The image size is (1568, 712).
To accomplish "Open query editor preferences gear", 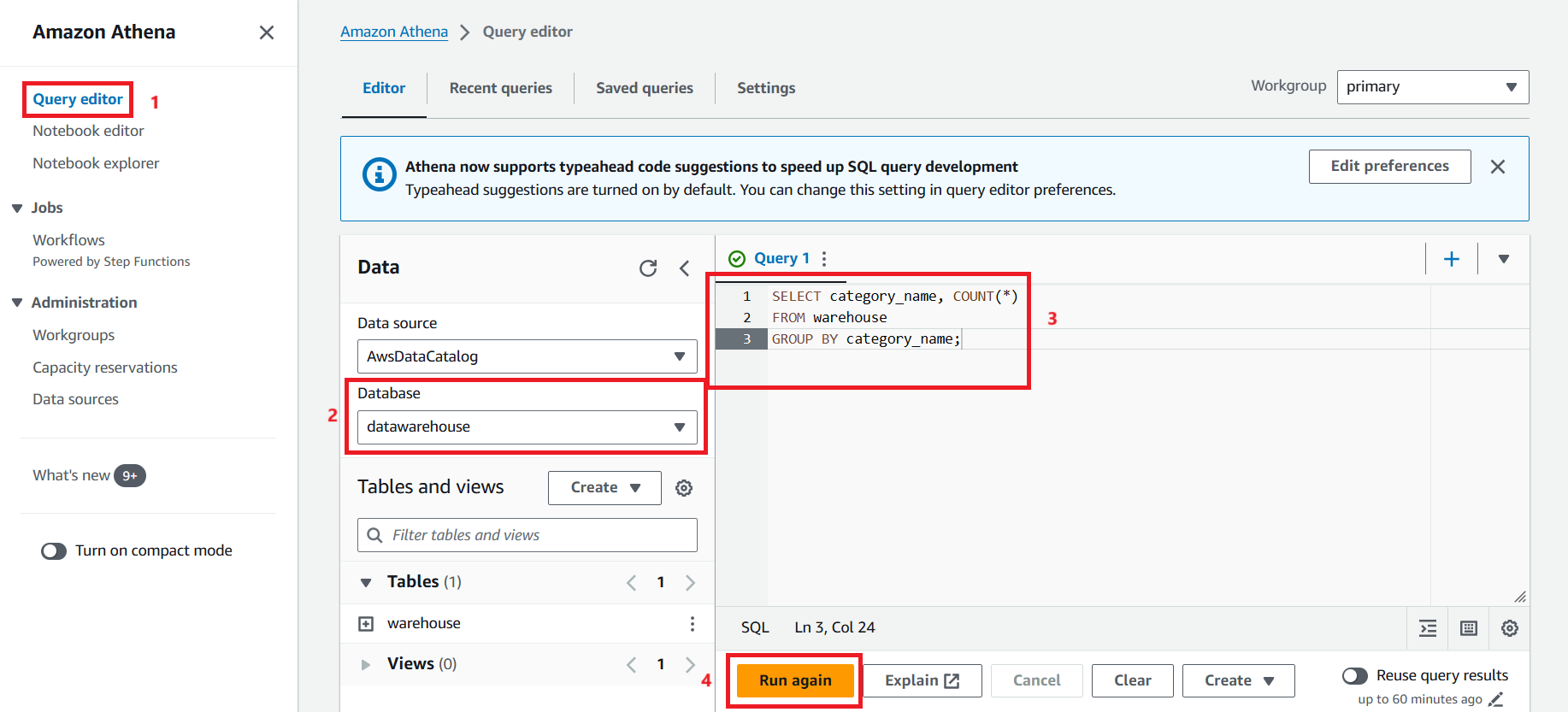I will pos(1510,628).
